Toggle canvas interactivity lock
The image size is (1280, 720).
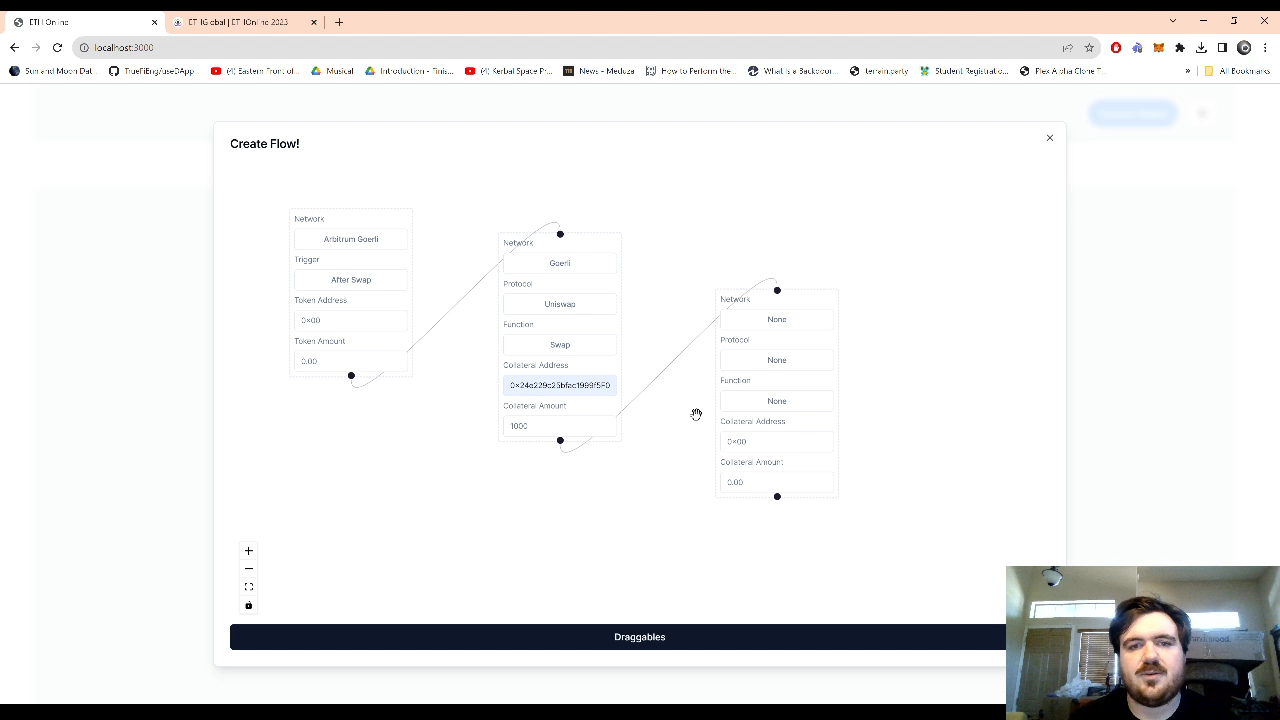click(249, 605)
